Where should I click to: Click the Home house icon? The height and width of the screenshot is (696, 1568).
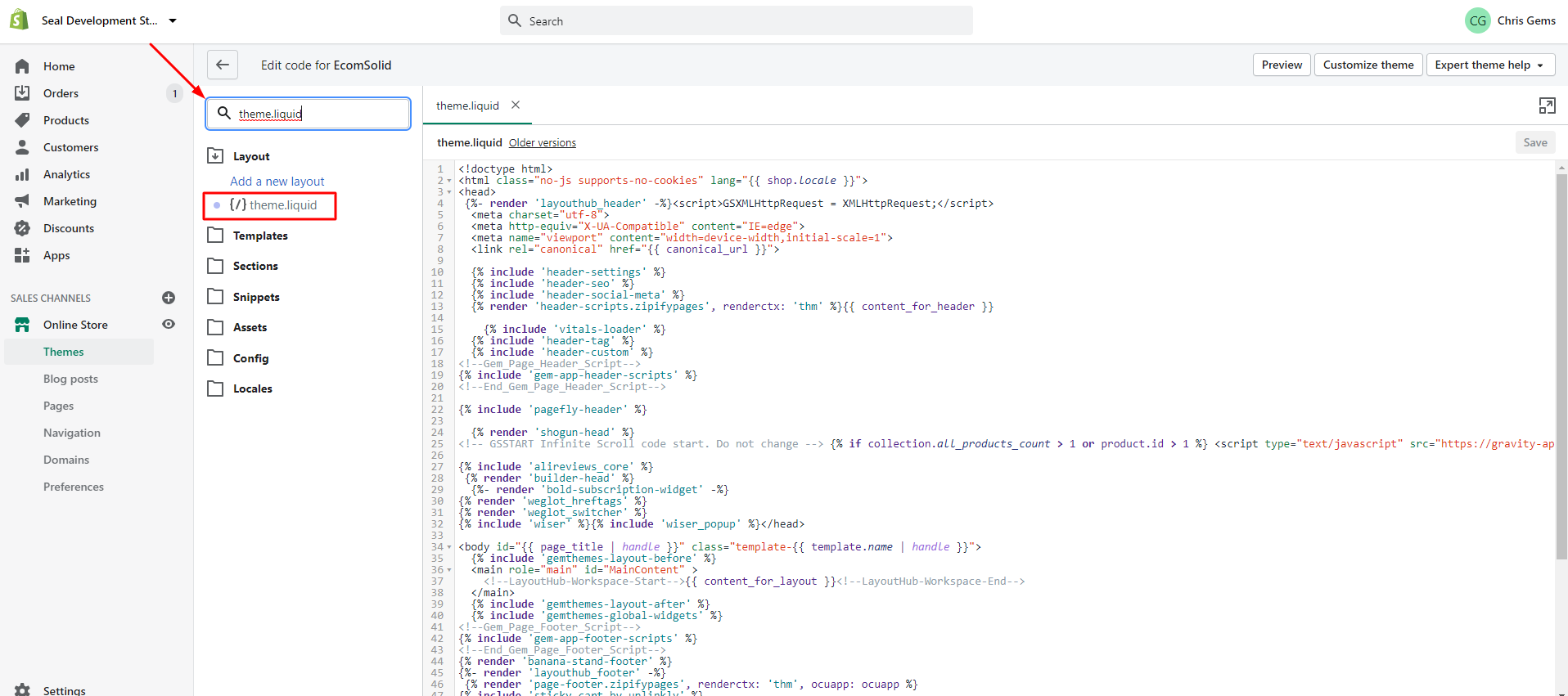[x=22, y=66]
